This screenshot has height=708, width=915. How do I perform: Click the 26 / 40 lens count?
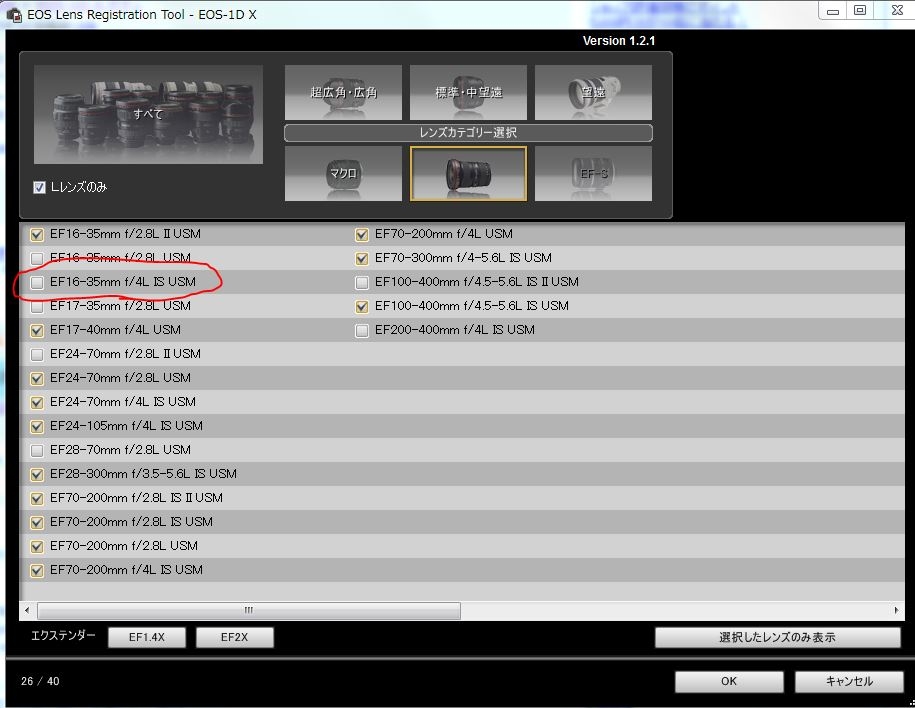(40, 681)
